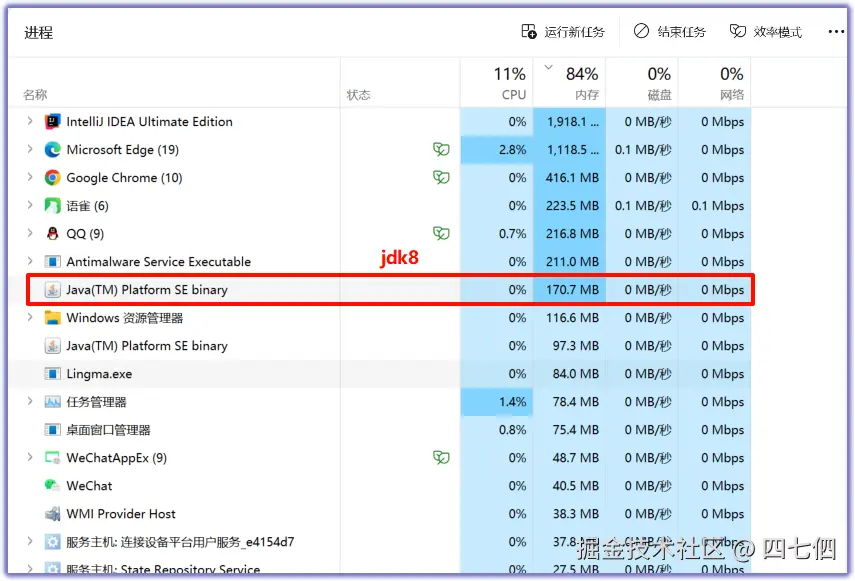
Task: Select the WMI Provider Host process name
Action: pyautogui.click(x=121, y=513)
